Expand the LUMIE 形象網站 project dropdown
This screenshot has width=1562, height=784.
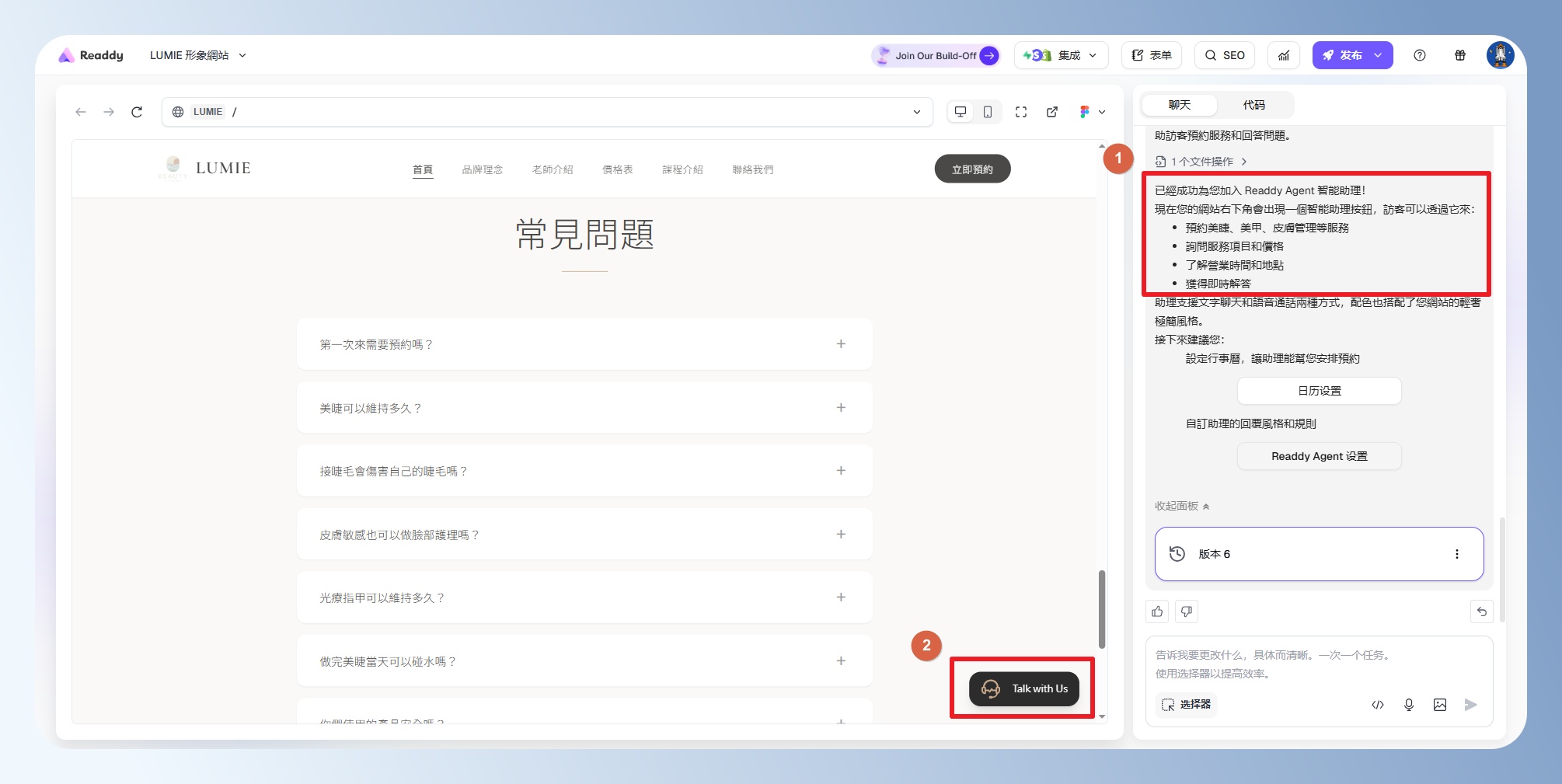tap(198, 55)
